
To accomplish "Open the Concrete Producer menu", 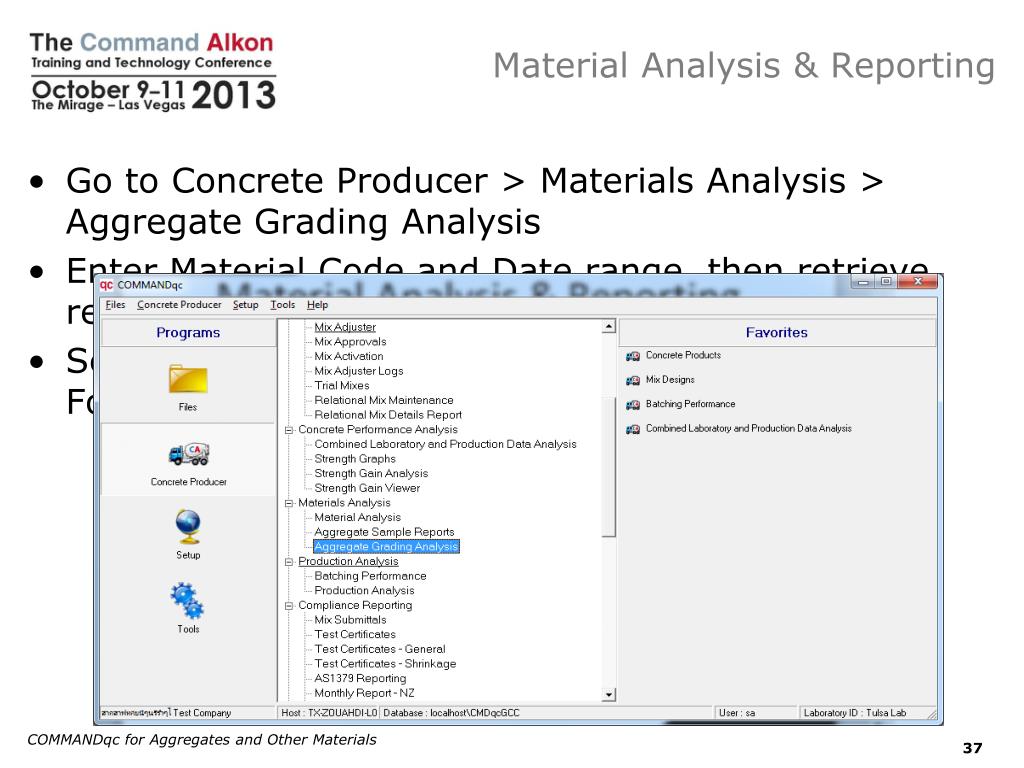I will coord(179,304).
